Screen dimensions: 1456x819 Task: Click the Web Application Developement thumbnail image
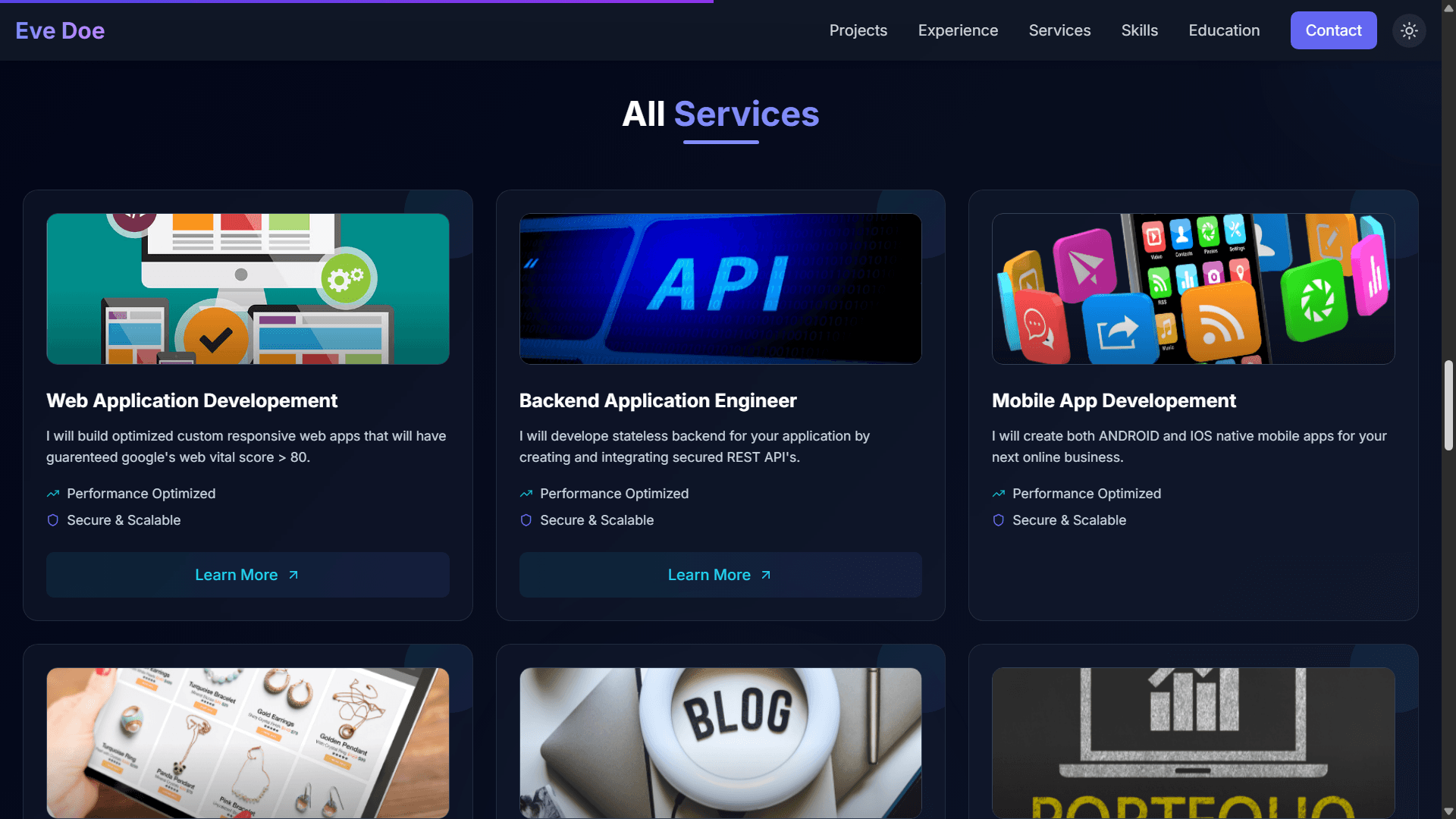(247, 289)
